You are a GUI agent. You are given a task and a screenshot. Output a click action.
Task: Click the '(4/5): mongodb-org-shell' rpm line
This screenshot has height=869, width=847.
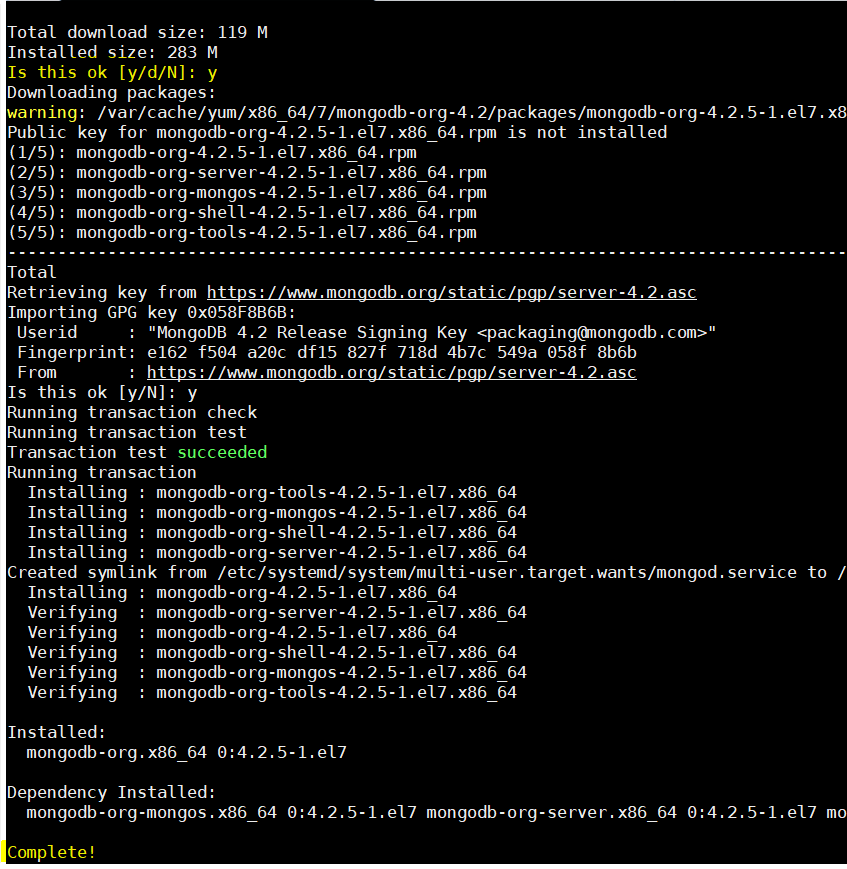click(x=242, y=212)
